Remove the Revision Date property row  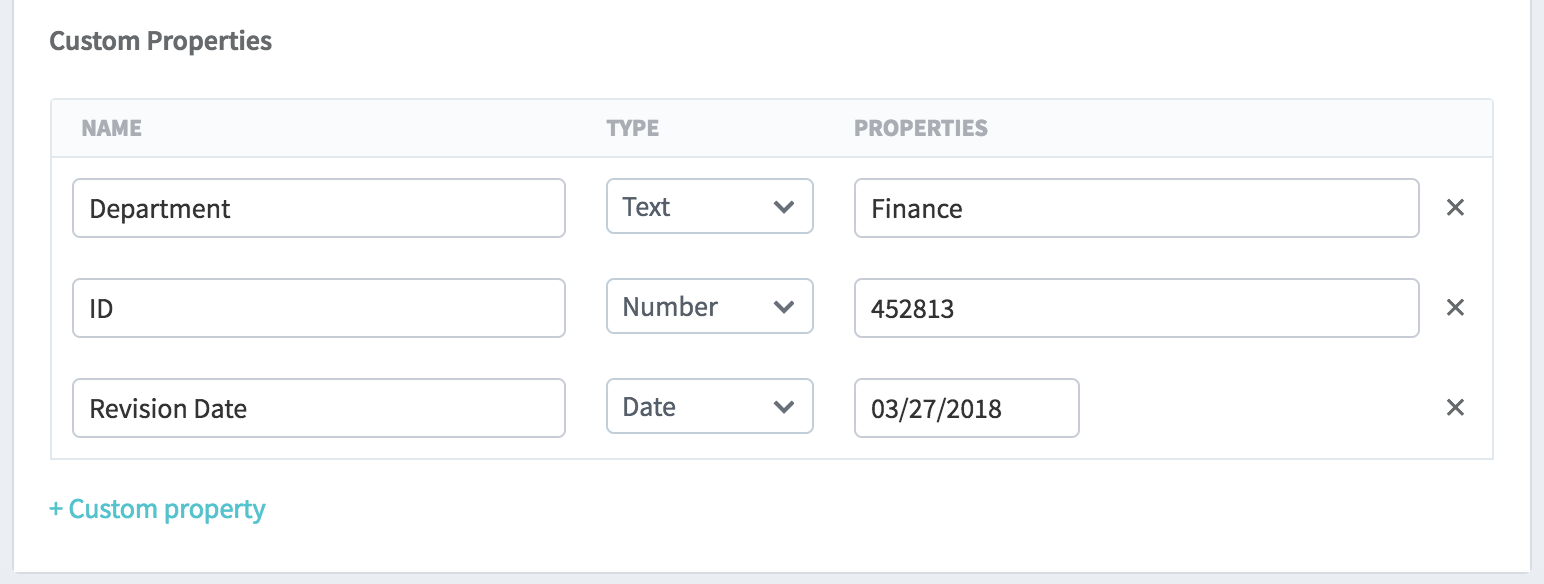[1455, 408]
